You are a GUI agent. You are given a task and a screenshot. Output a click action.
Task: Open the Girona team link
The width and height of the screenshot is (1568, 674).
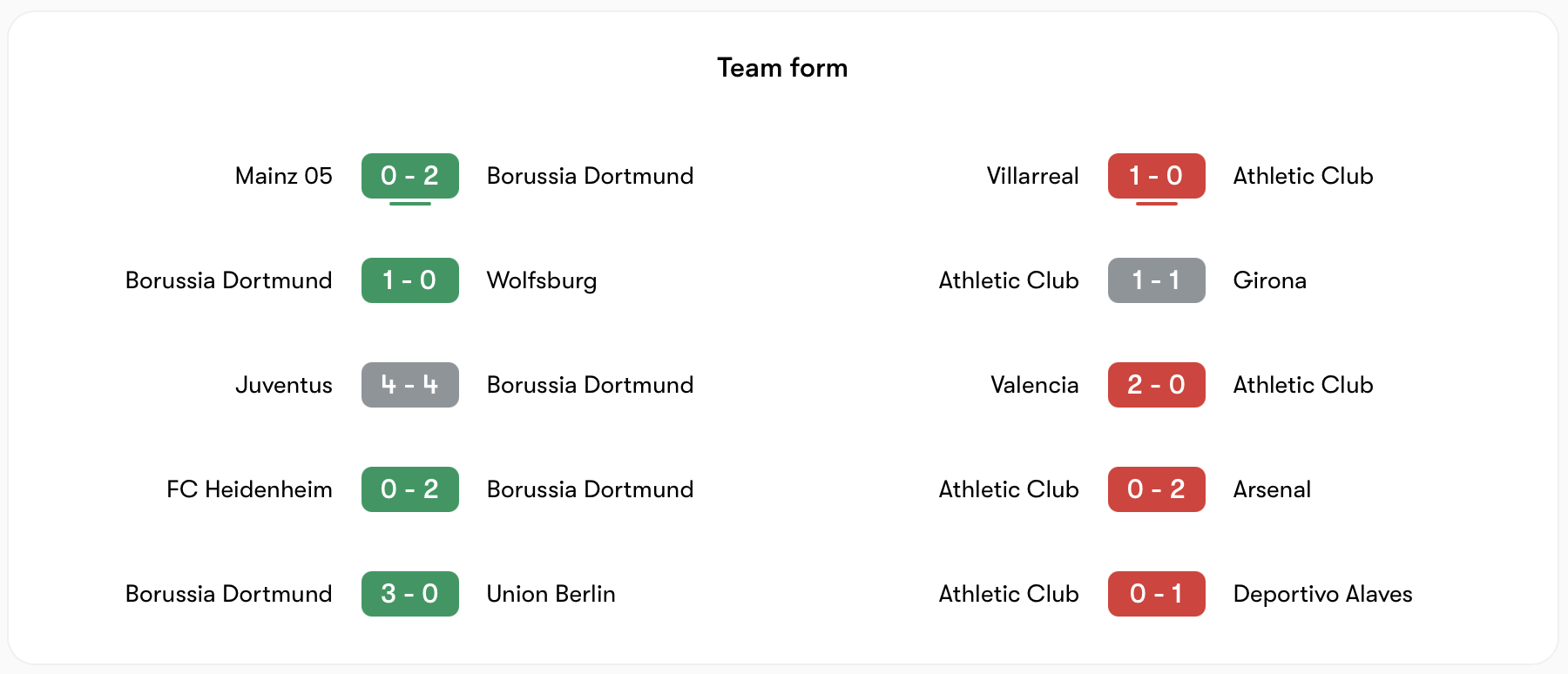tap(1269, 280)
